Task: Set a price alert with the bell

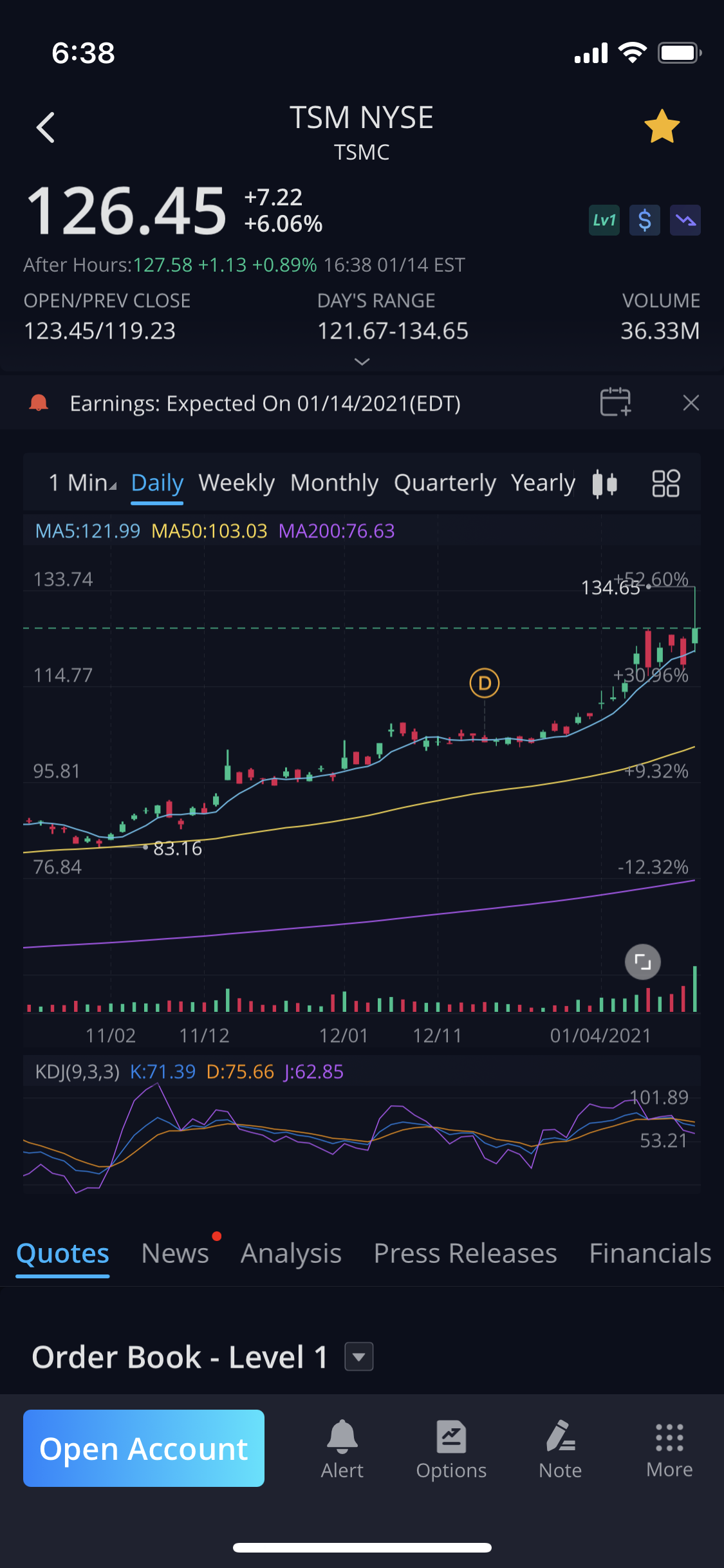Action: click(x=342, y=1448)
